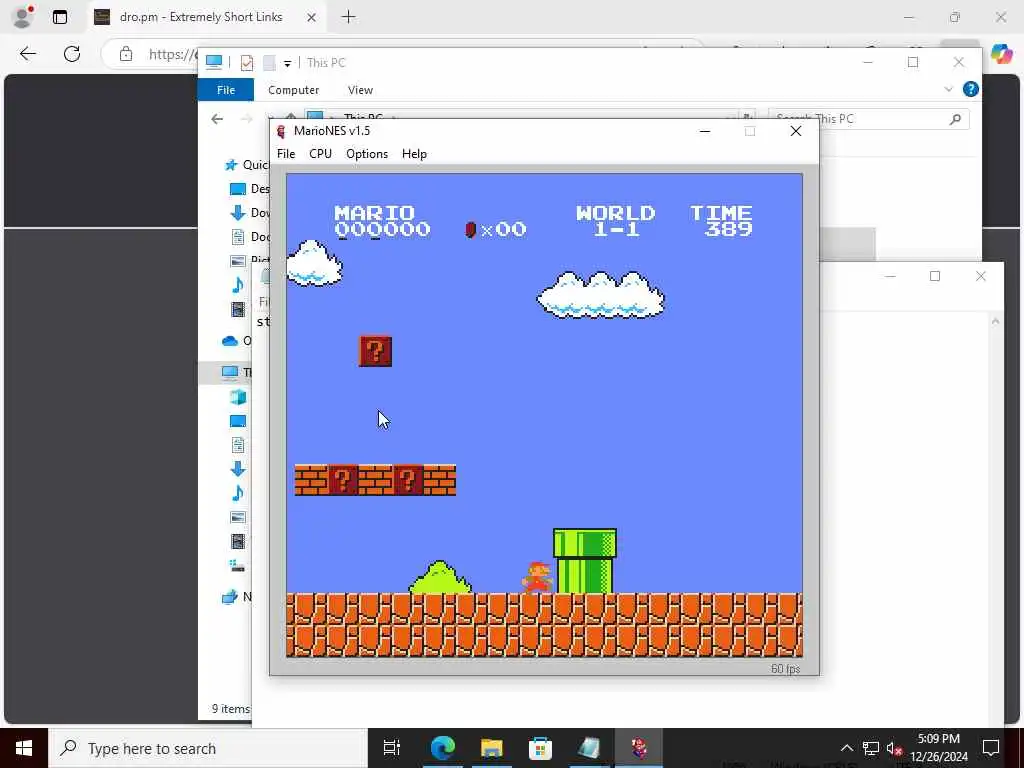This screenshot has width=1024, height=768.
Task: Open the File menu in MarioNES
Action: 286,153
